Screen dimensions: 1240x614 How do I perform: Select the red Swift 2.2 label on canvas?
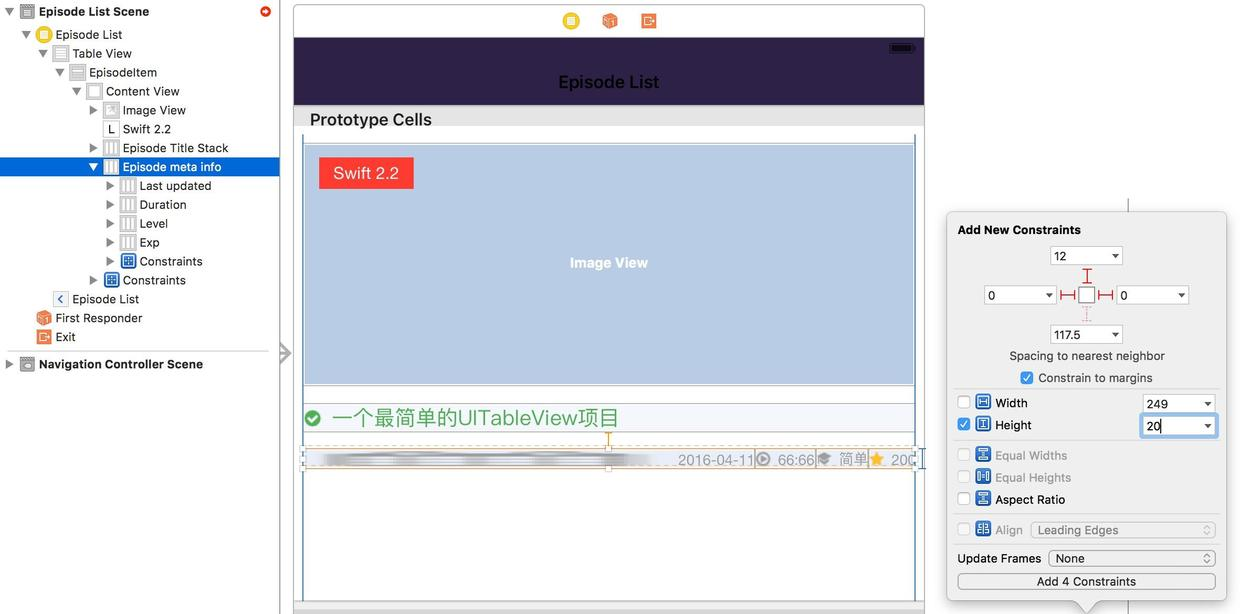coord(366,173)
